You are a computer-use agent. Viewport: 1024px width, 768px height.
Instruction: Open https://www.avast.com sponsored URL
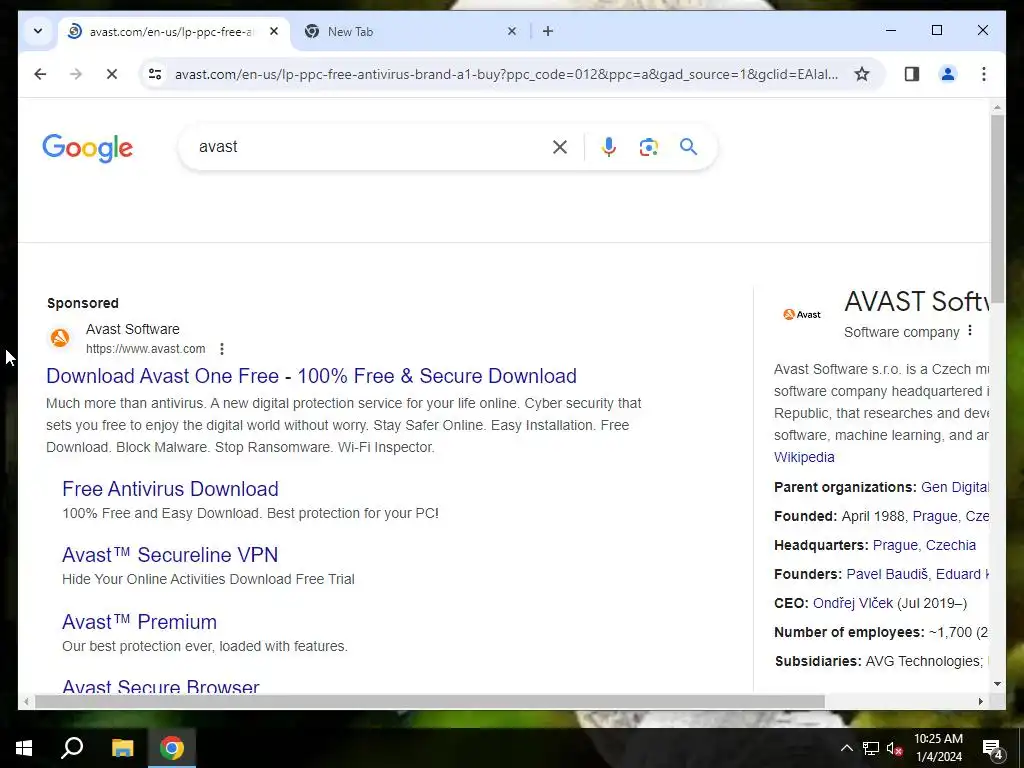[146, 349]
